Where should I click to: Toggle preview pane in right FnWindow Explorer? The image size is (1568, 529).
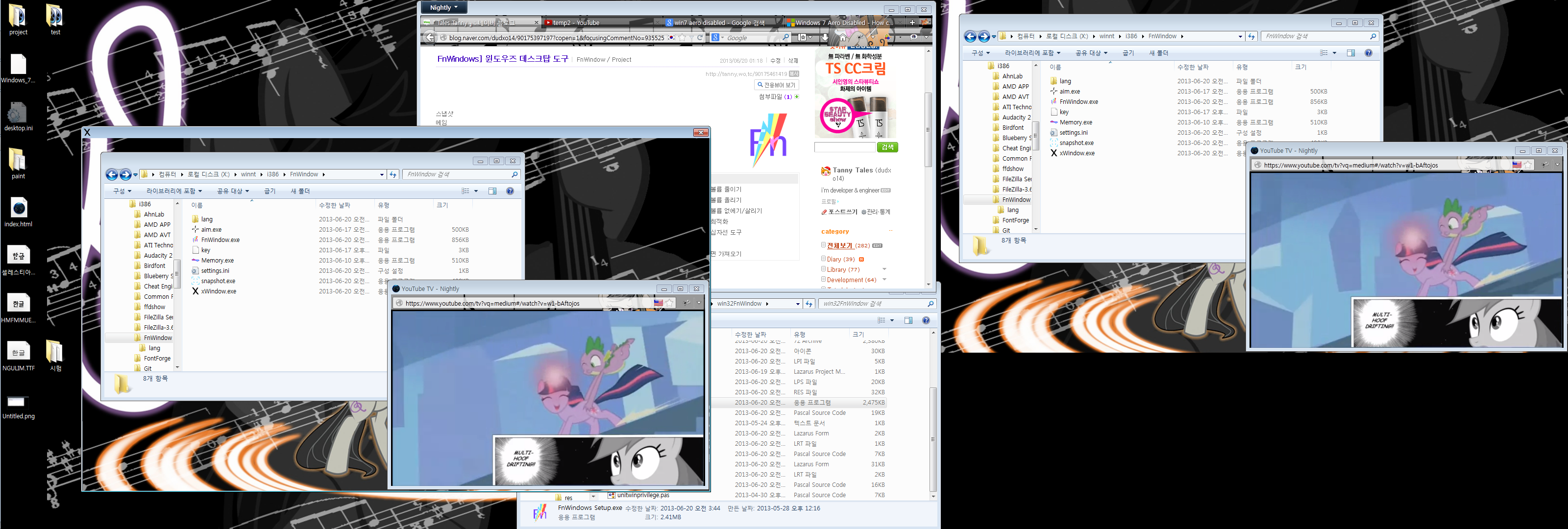pos(1351,53)
